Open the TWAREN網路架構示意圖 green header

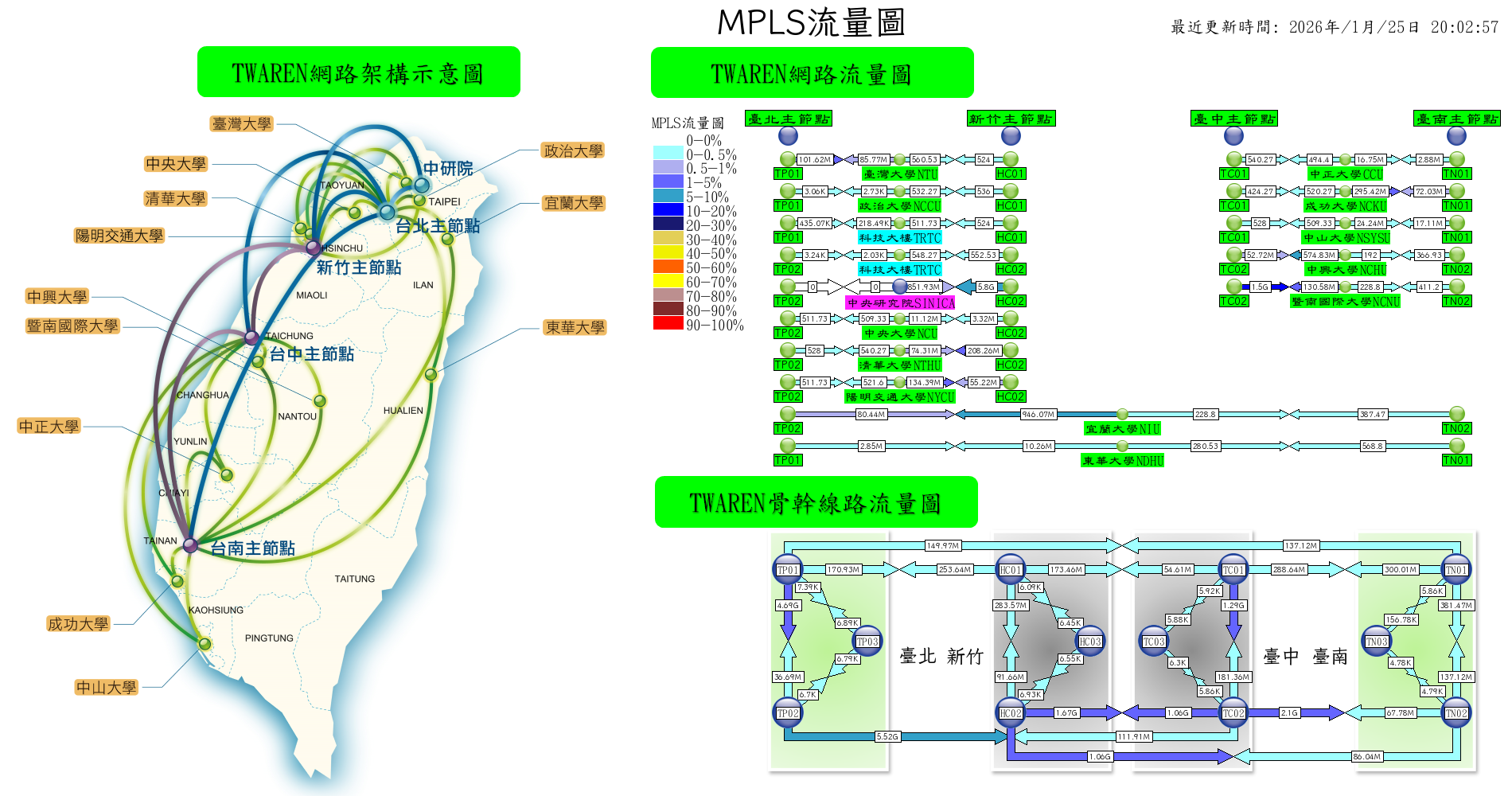(358, 72)
